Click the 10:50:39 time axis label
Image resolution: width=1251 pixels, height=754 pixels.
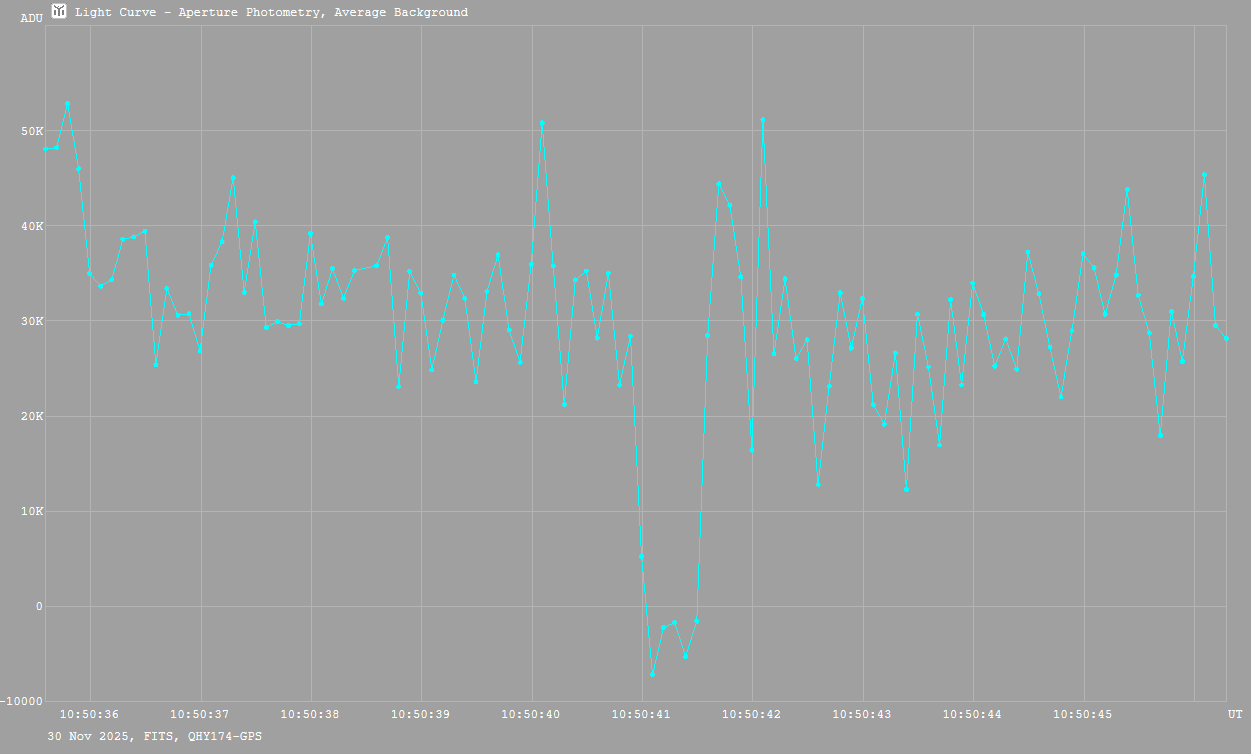click(x=420, y=714)
